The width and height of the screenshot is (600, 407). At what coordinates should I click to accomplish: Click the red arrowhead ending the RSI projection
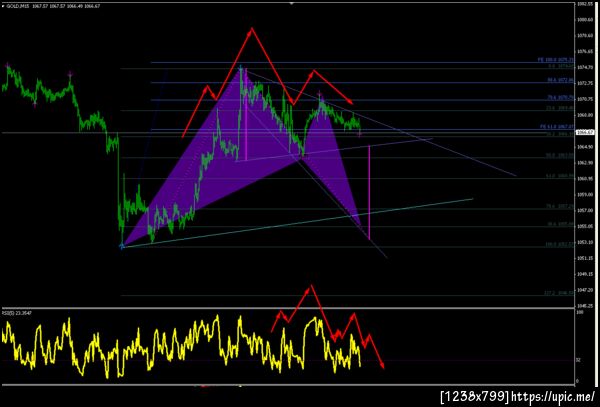coord(382,364)
